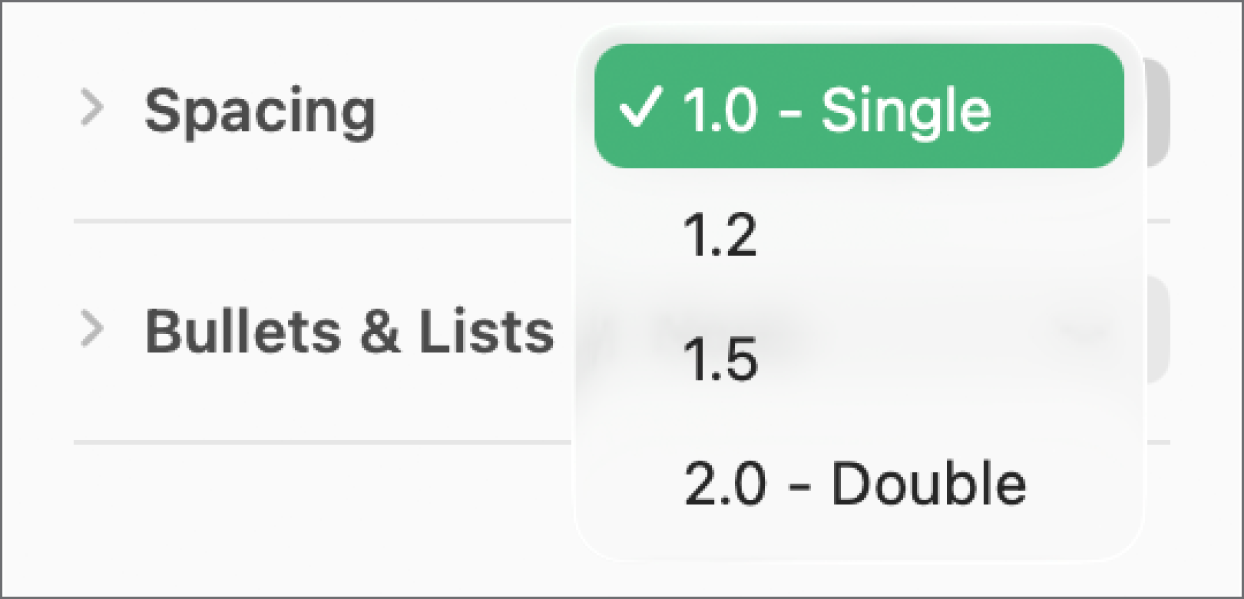Image resolution: width=1244 pixels, height=599 pixels.
Task: Click the Spacing pop-up button edge behind the menu
Action: 1154,110
